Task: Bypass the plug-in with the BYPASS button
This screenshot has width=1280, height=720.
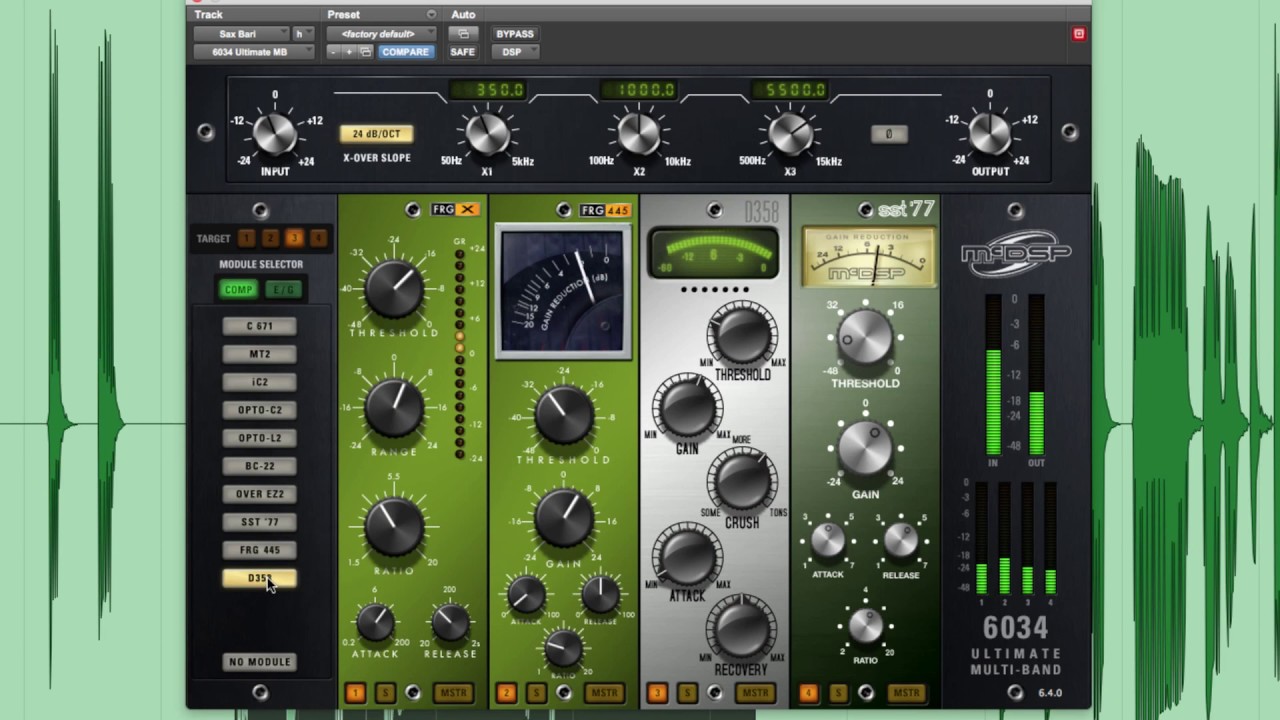Action: 515,34
